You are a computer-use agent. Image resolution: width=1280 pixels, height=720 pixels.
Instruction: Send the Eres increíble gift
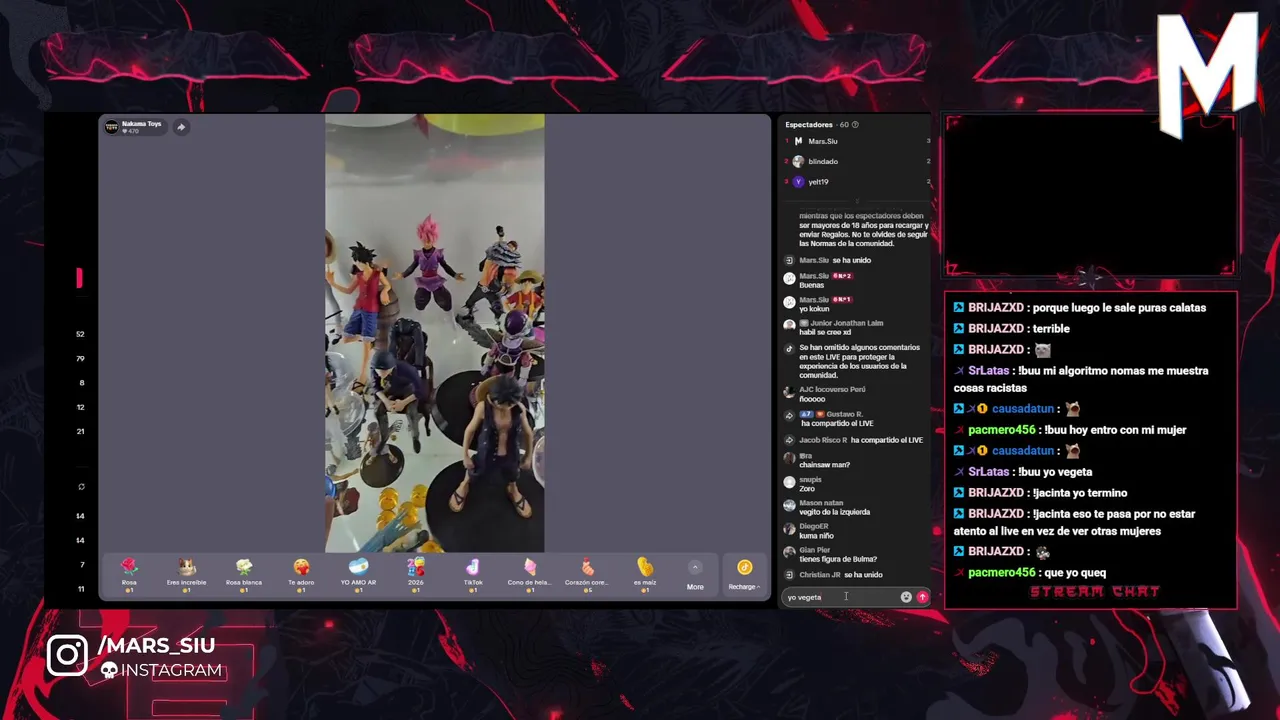coord(186,575)
